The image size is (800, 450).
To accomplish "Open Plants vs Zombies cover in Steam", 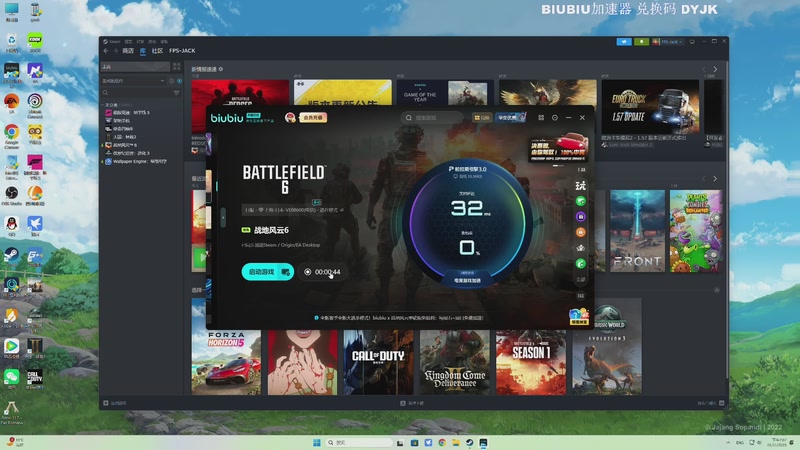I will (x=696, y=231).
